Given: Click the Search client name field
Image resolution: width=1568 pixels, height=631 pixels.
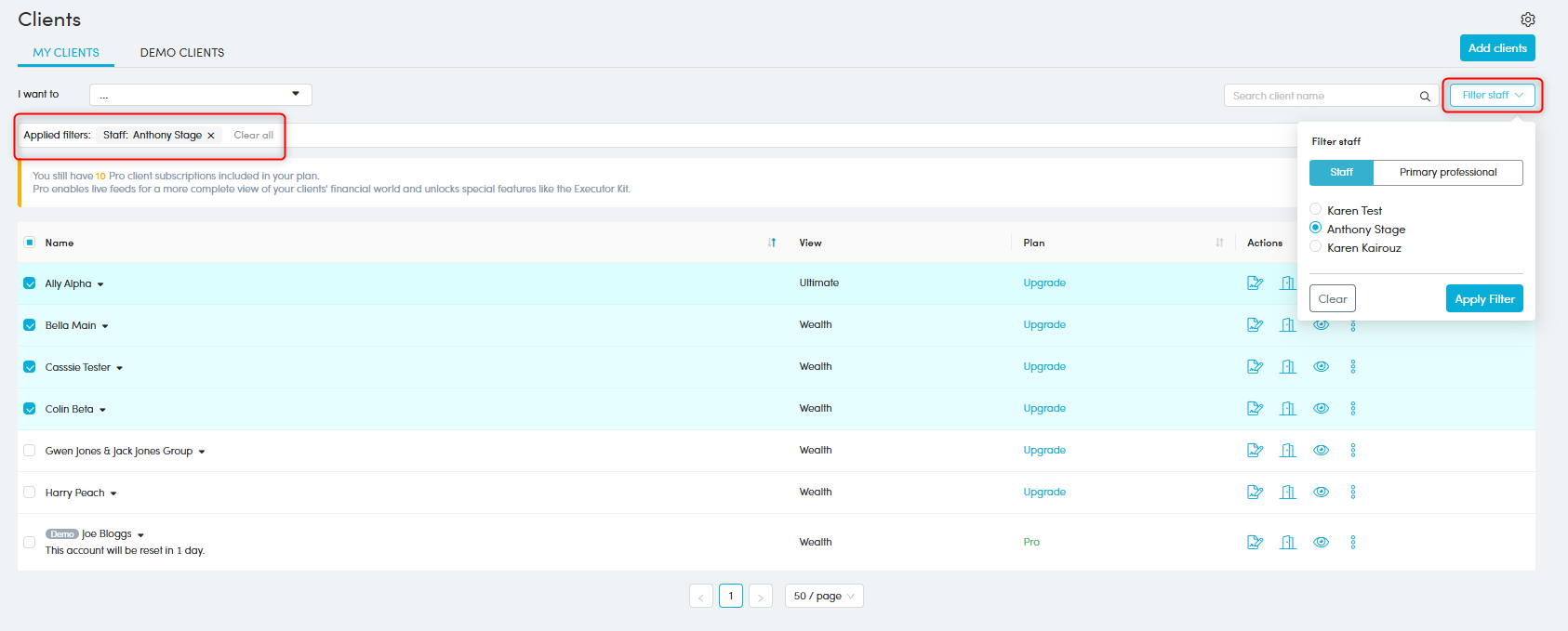Looking at the screenshot, I should 1319,96.
